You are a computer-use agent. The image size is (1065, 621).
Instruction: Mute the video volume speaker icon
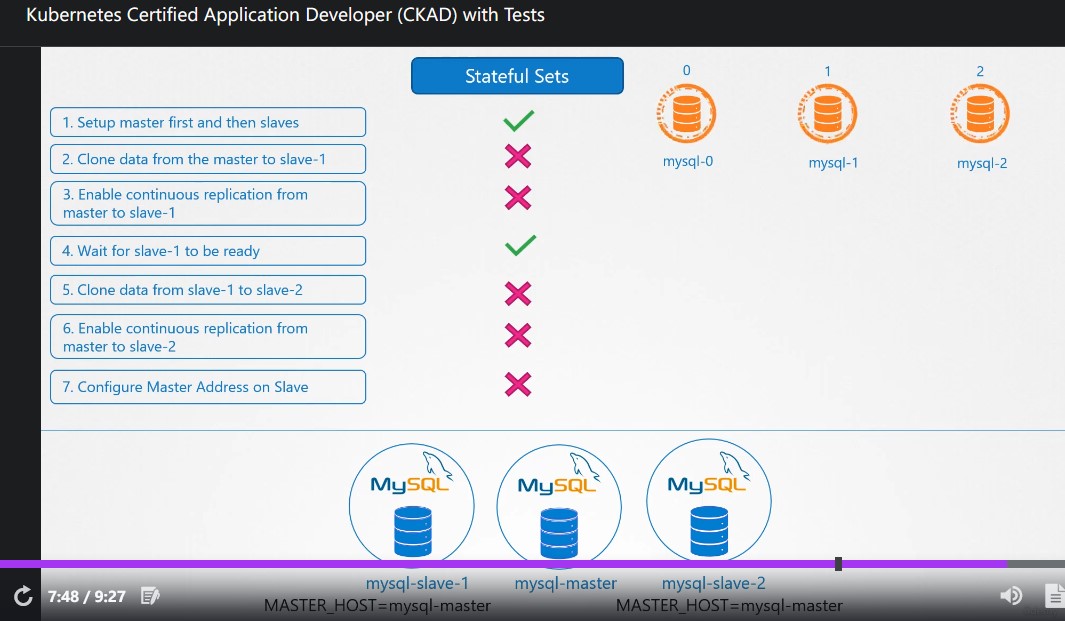[1011, 596]
